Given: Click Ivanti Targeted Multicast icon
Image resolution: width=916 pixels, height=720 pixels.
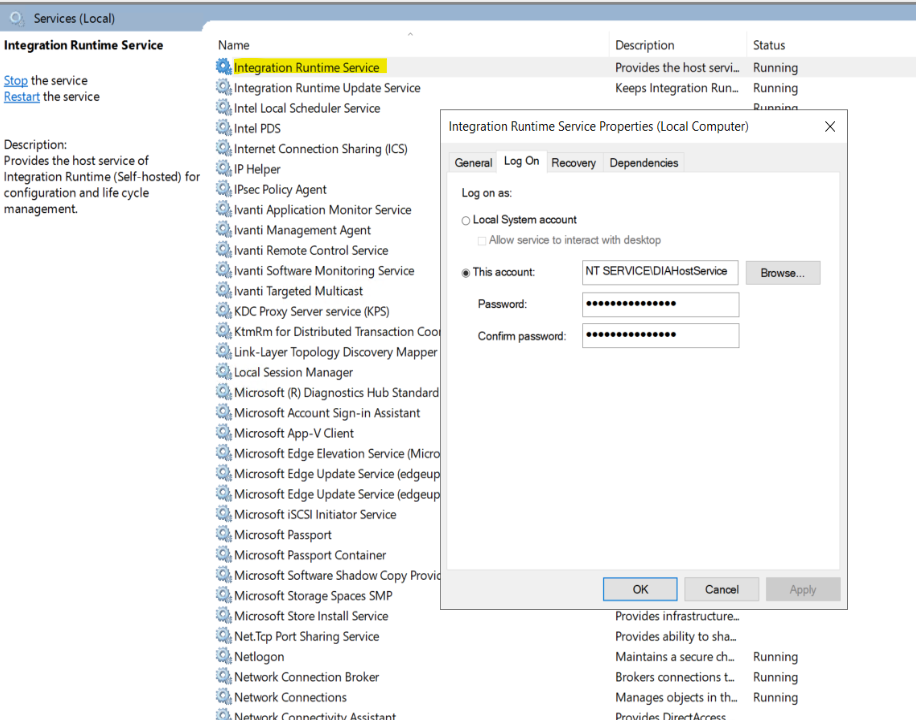Looking at the screenshot, I should [x=224, y=290].
